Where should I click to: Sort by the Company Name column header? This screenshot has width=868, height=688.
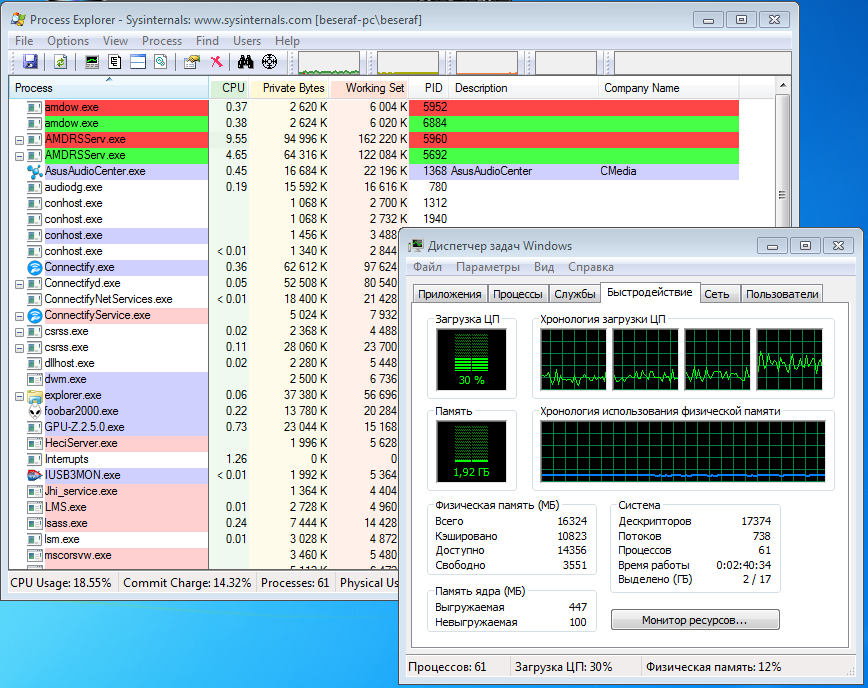669,88
